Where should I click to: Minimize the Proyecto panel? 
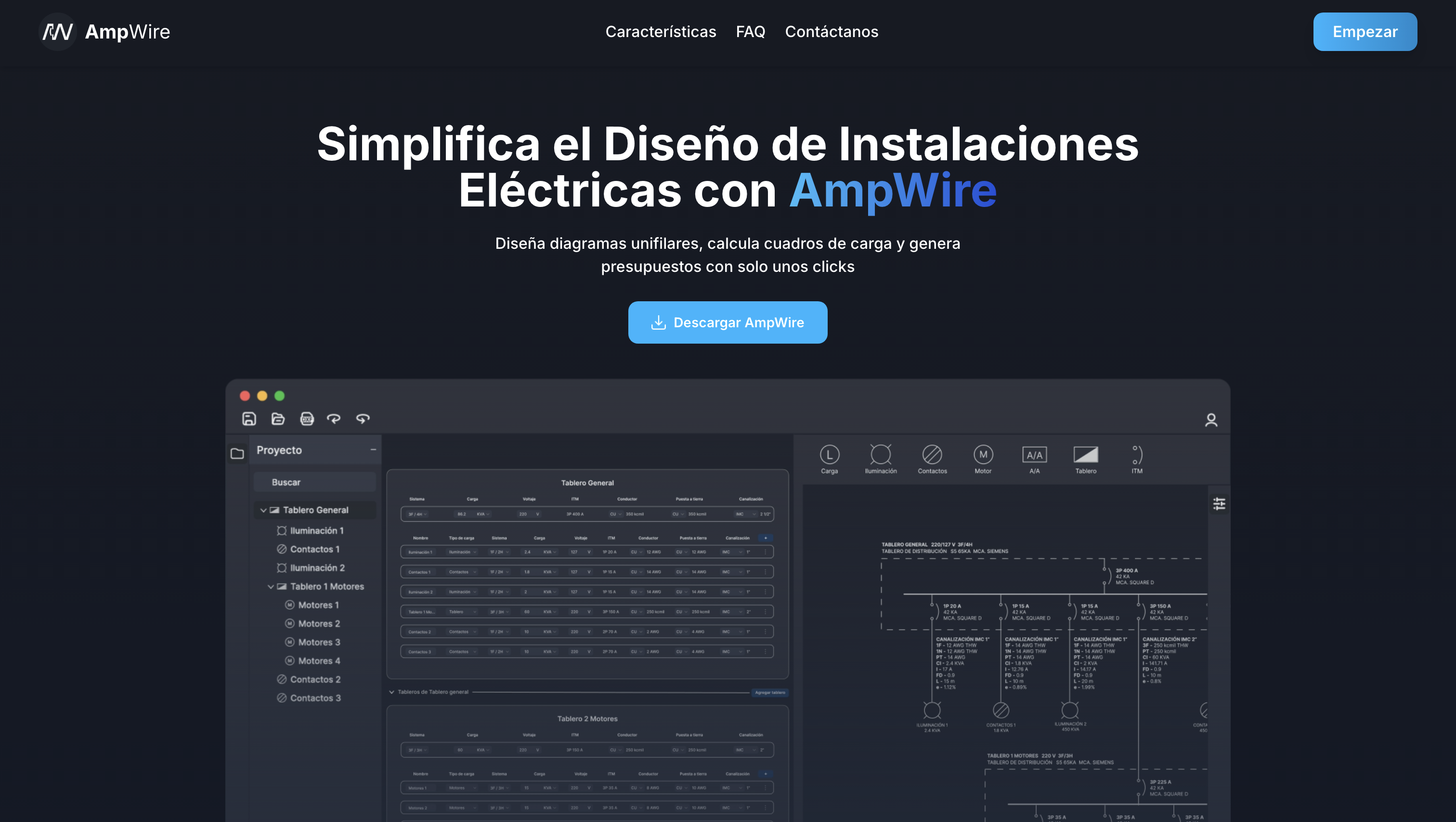point(373,450)
